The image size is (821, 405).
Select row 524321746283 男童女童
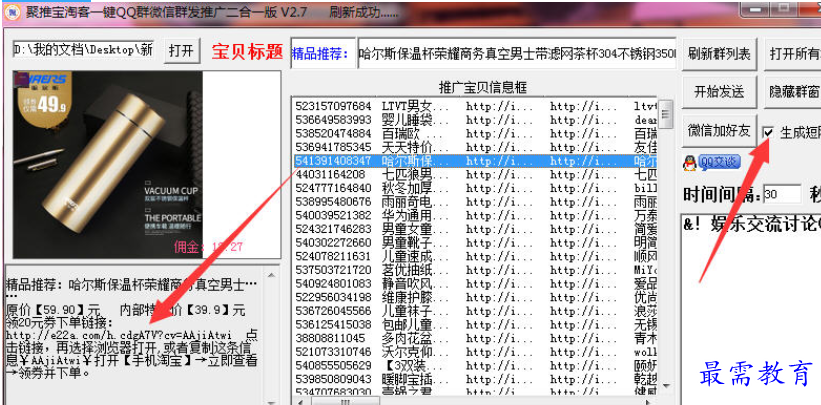click(474, 229)
